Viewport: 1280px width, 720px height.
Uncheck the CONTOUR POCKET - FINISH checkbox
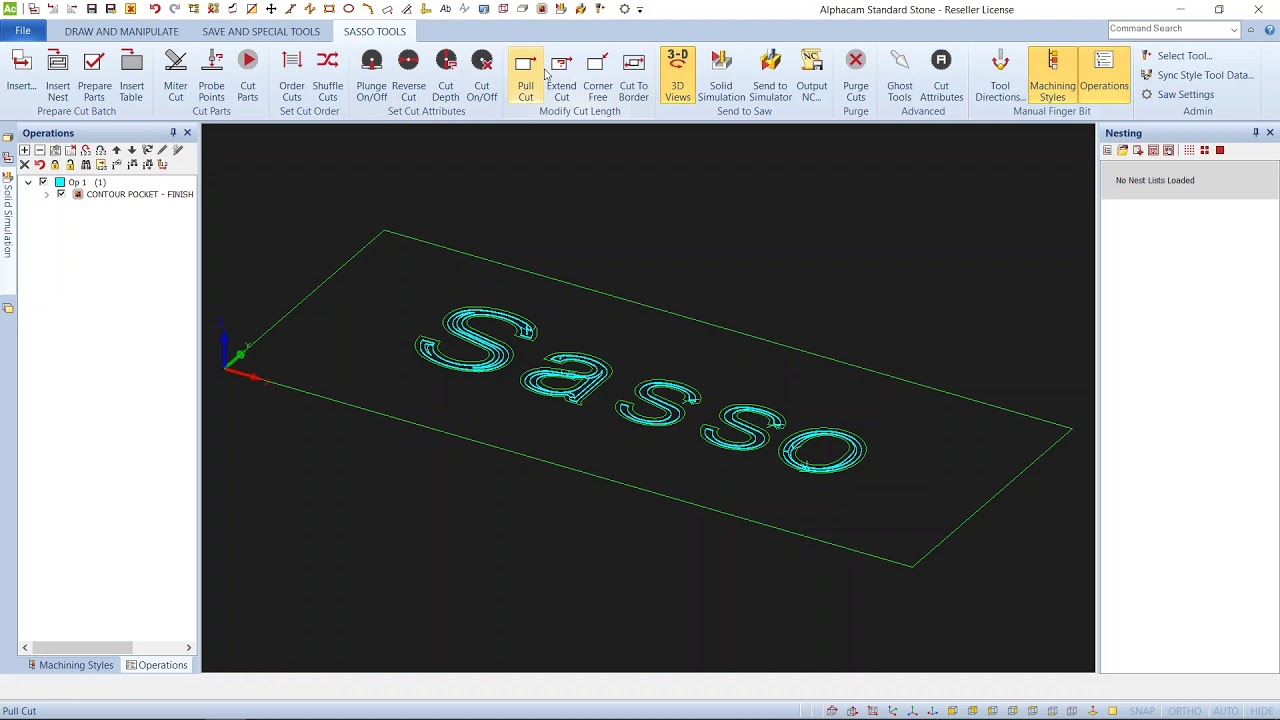pyautogui.click(x=61, y=194)
